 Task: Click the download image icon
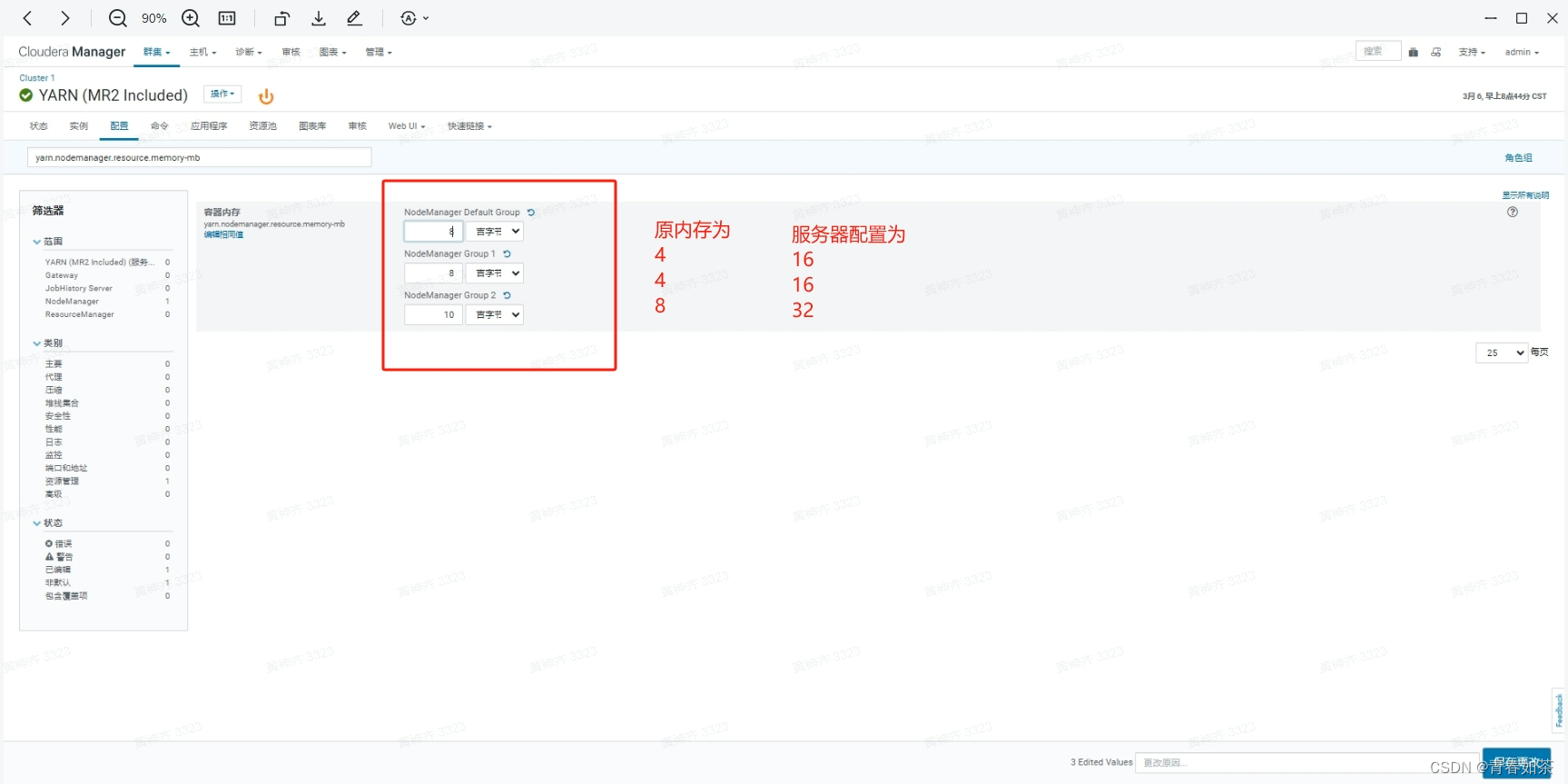pyautogui.click(x=319, y=18)
